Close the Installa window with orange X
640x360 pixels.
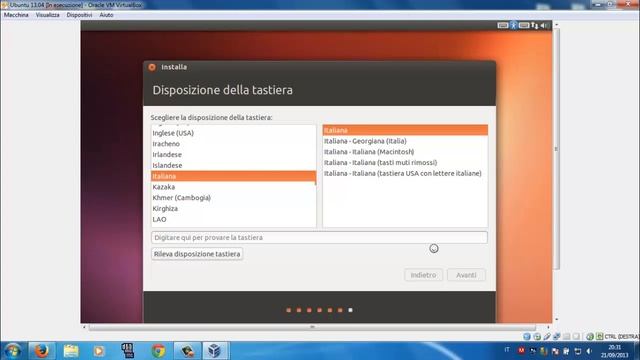point(152,67)
